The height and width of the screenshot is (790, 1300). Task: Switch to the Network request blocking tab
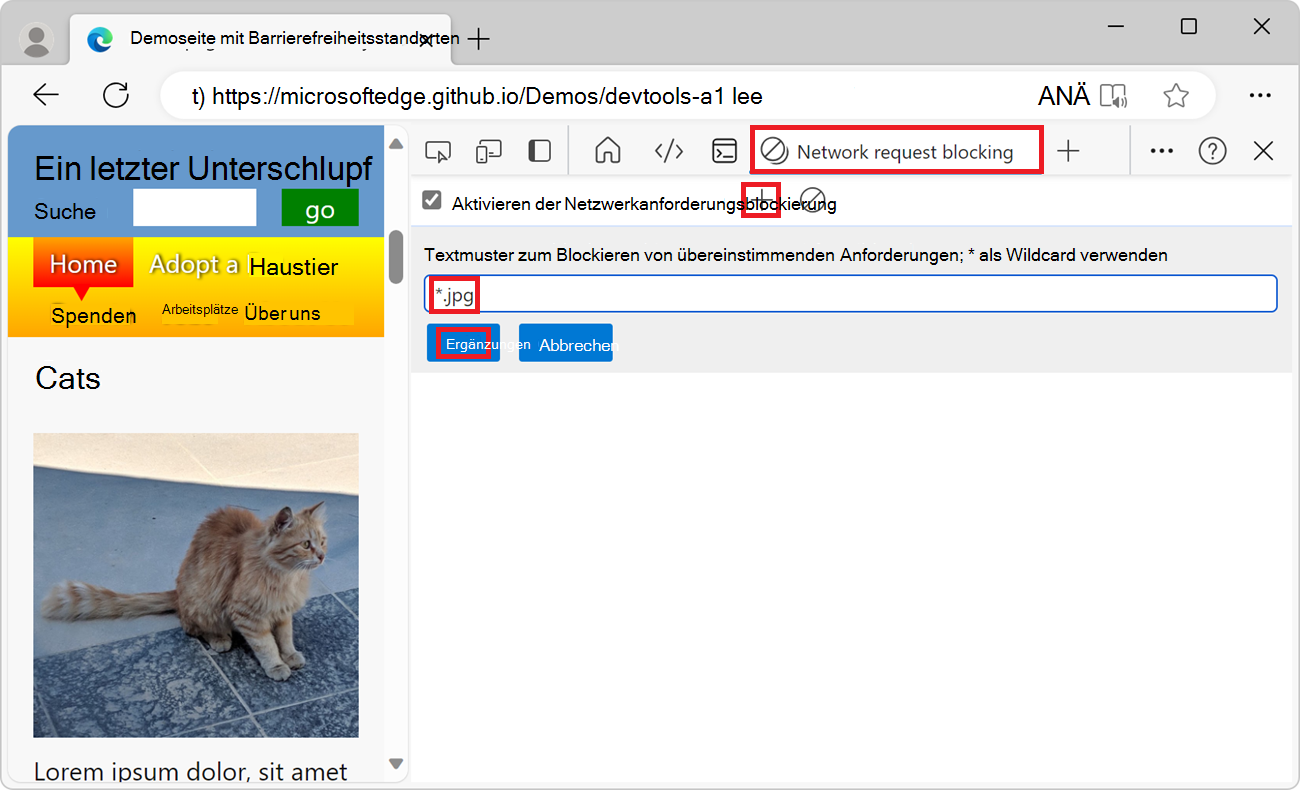click(x=896, y=150)
